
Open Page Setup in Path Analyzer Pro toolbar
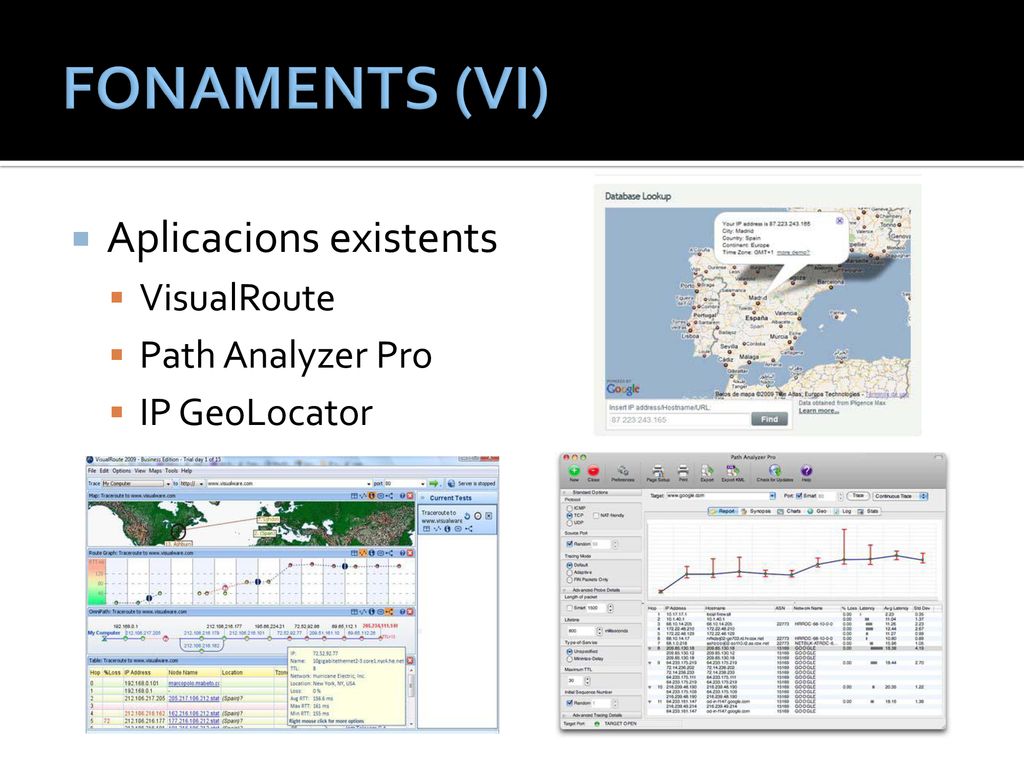tap(658, 471)
